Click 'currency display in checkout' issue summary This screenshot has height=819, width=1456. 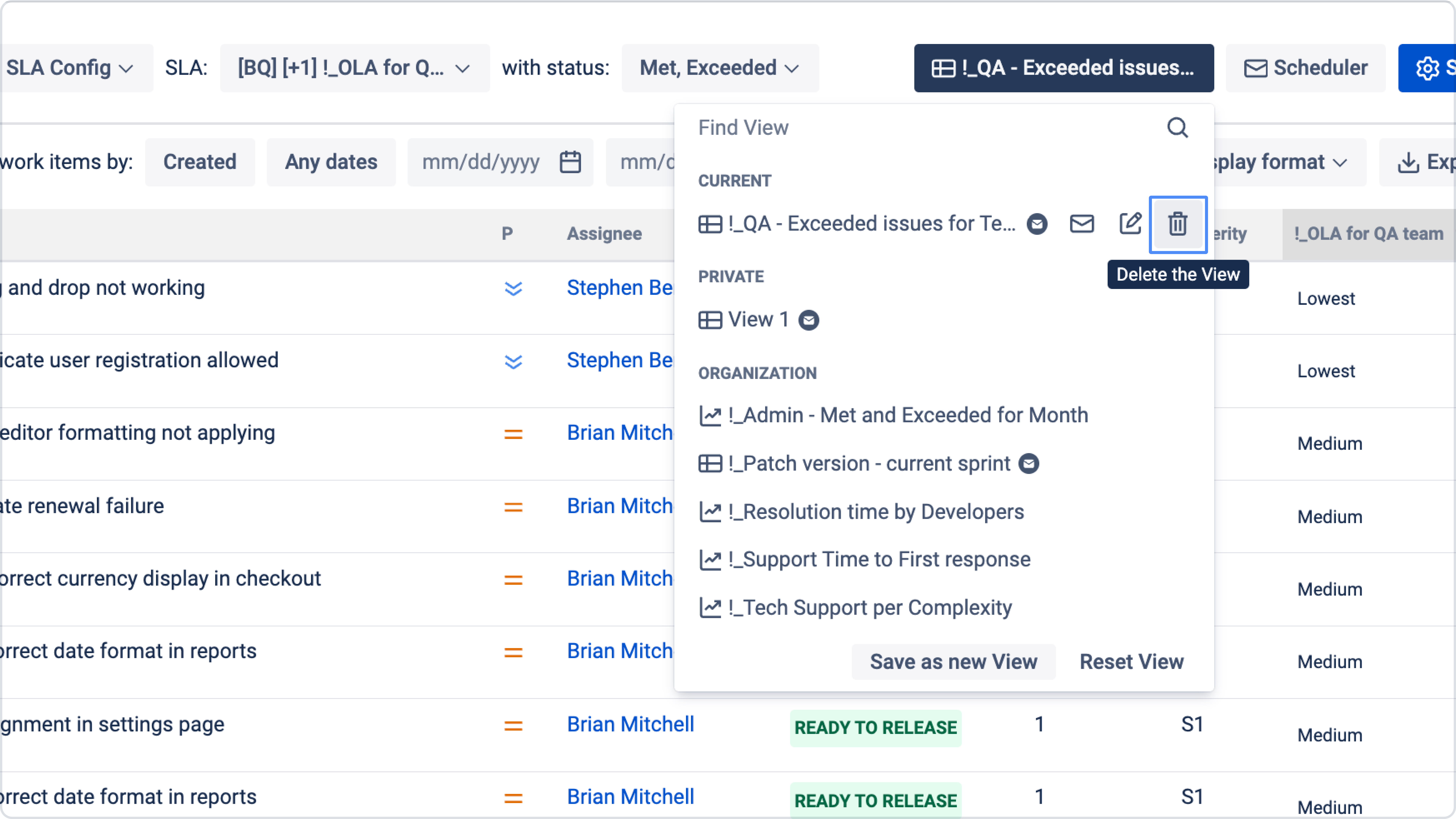pos(161,579)
